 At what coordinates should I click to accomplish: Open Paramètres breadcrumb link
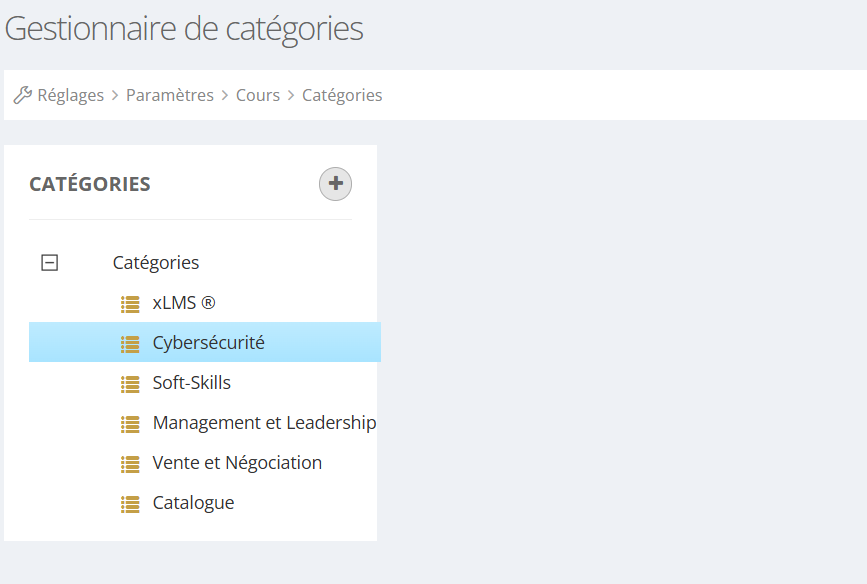(170, 95)
